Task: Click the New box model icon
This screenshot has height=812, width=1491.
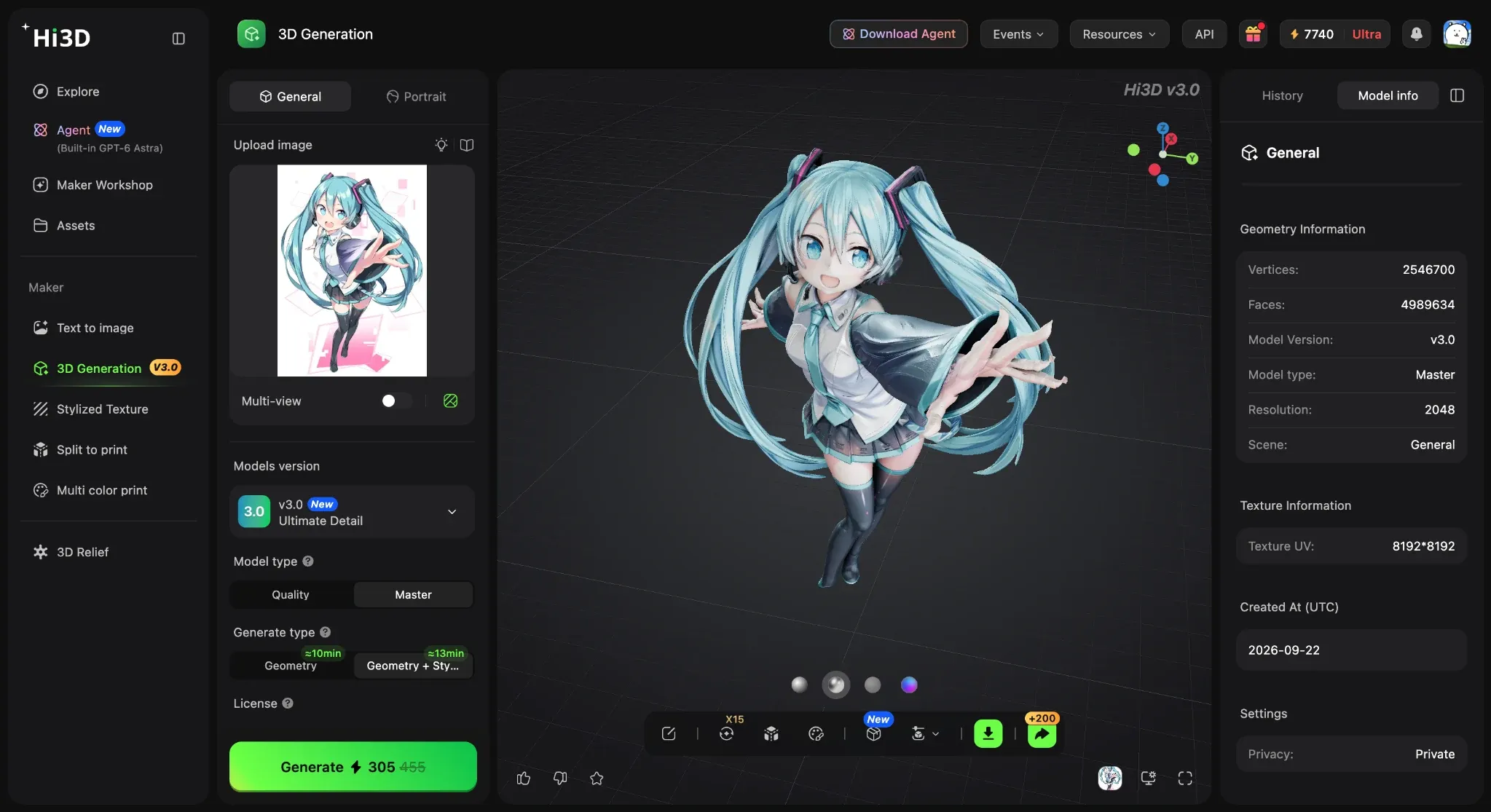Action: pos(874,733)
